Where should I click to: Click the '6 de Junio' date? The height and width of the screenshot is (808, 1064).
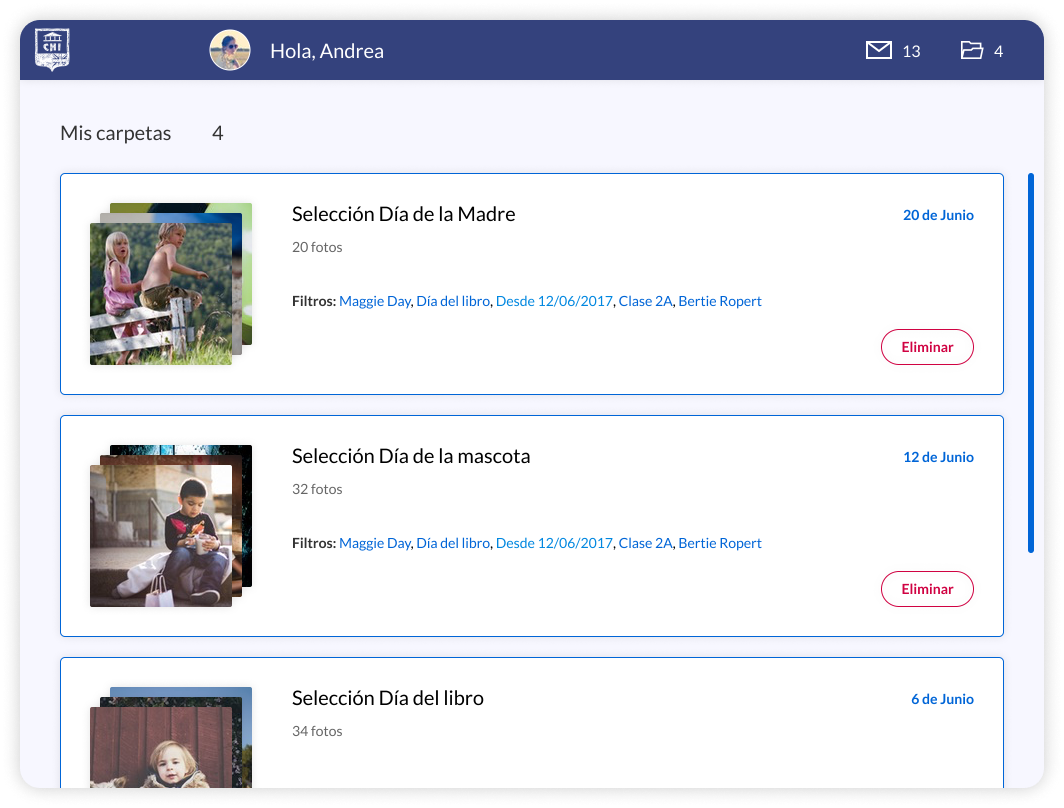(x=943, y=699)
